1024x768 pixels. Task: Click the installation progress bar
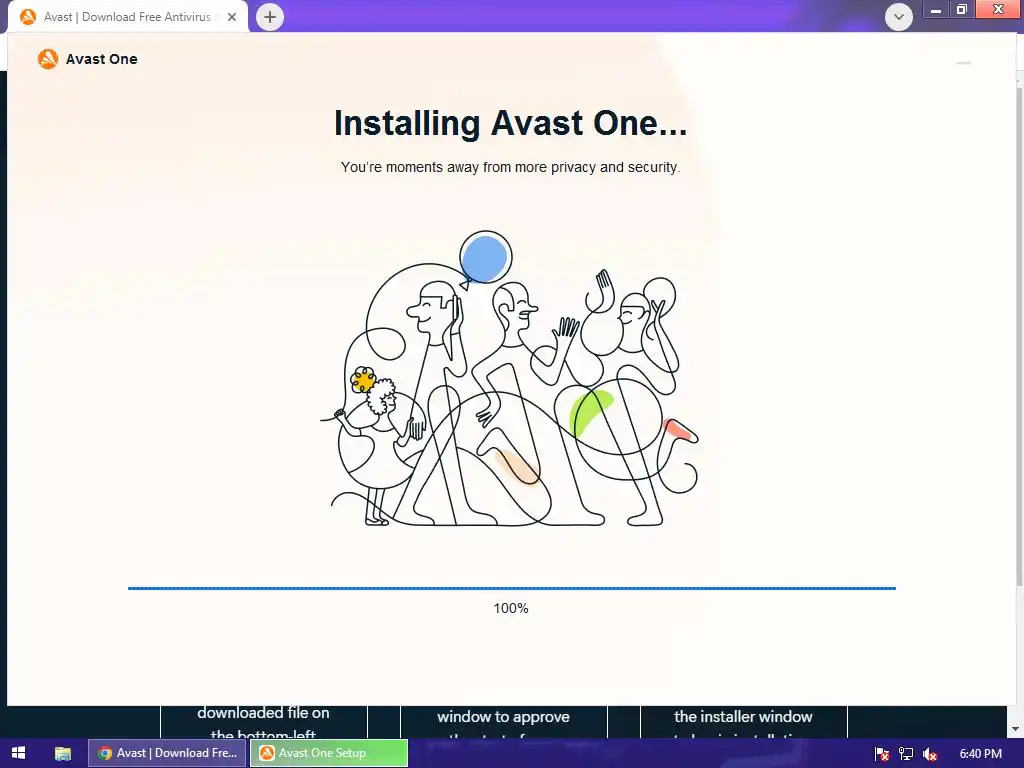pyautogui.click(x=511, y=588)
